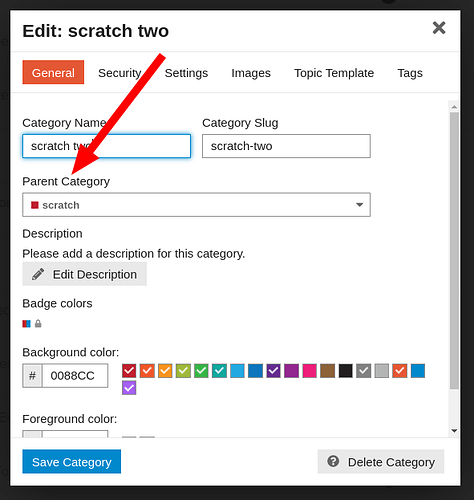Click the red-blue badge preview icon
This screenshot has height=500, width=474.
26,324
